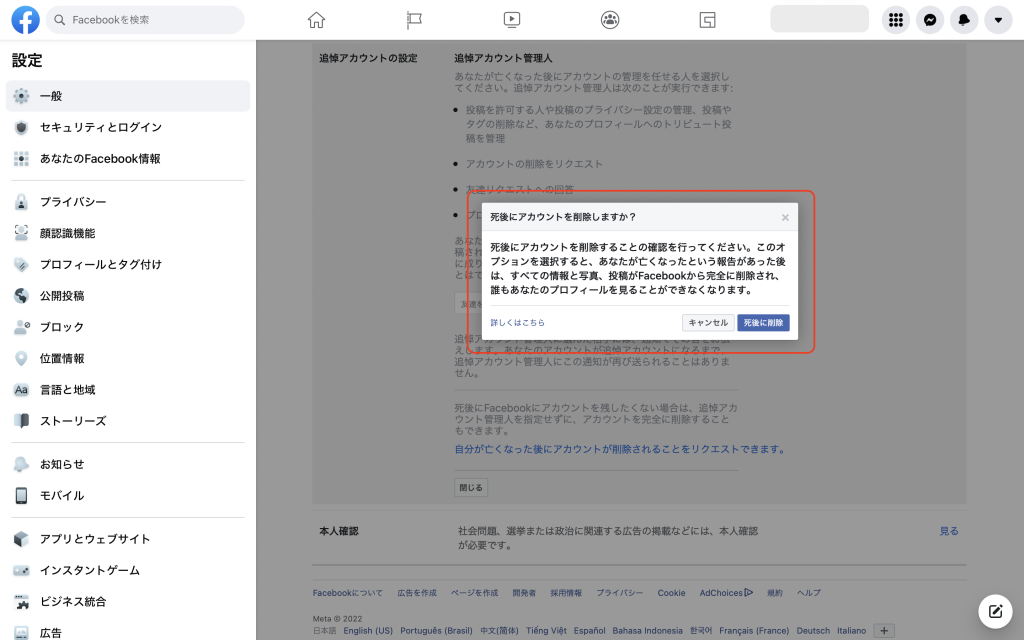Select 一般 in settings sidebar
Screen dimensions: 1024x640
[x=128, y=96]
